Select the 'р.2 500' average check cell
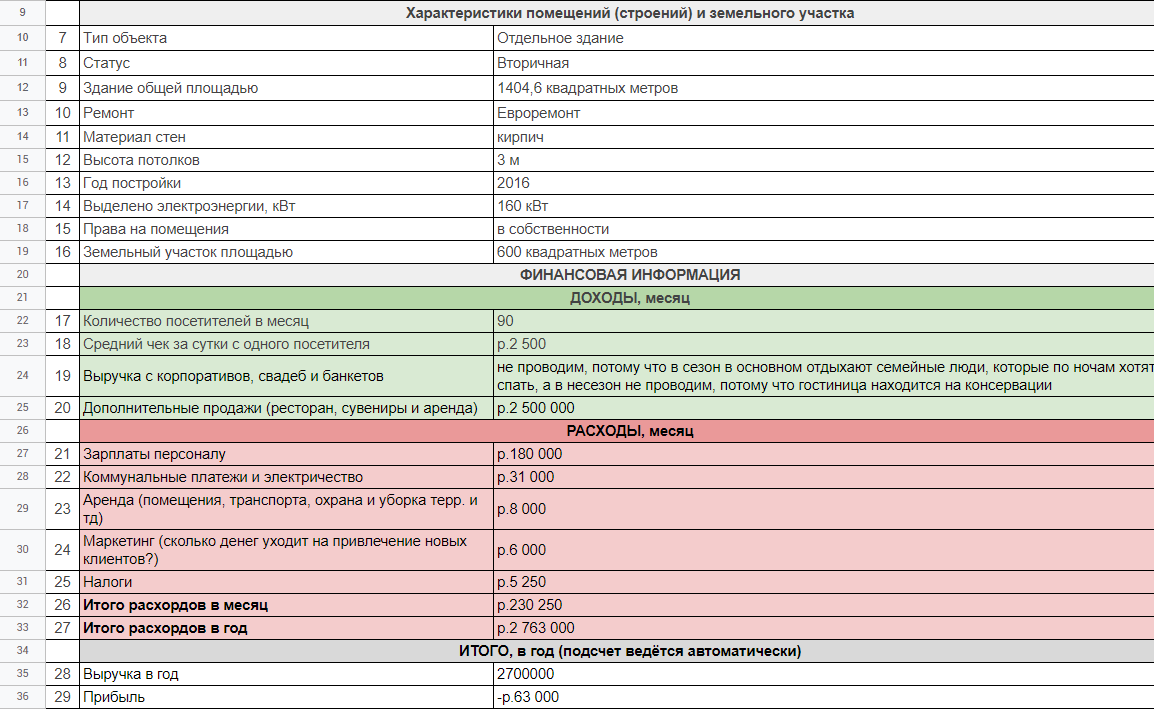The width and height of the screenshot is (1154, 709). click(824, 344)
